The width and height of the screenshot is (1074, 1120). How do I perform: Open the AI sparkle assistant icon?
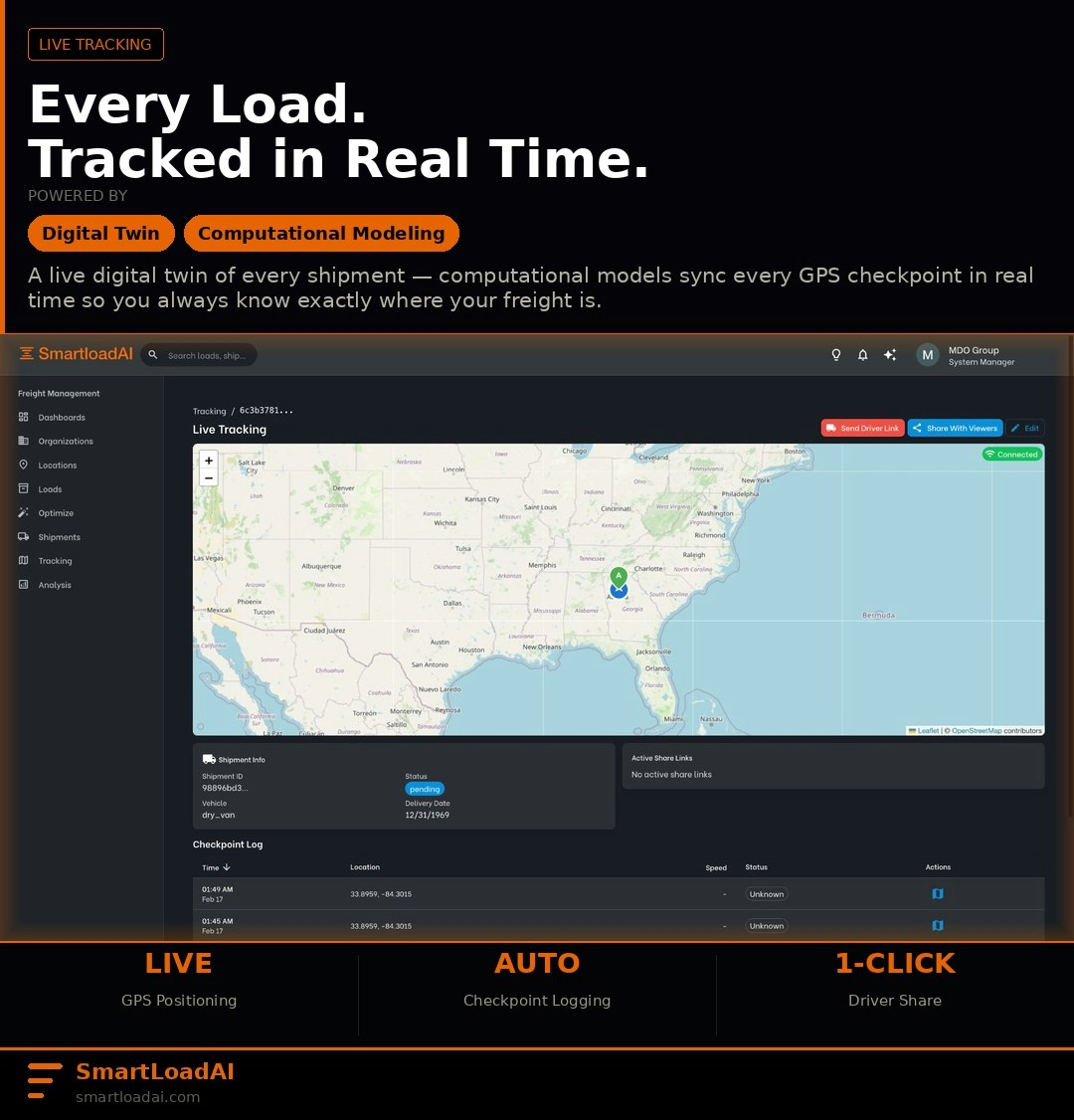pos(890,355)
